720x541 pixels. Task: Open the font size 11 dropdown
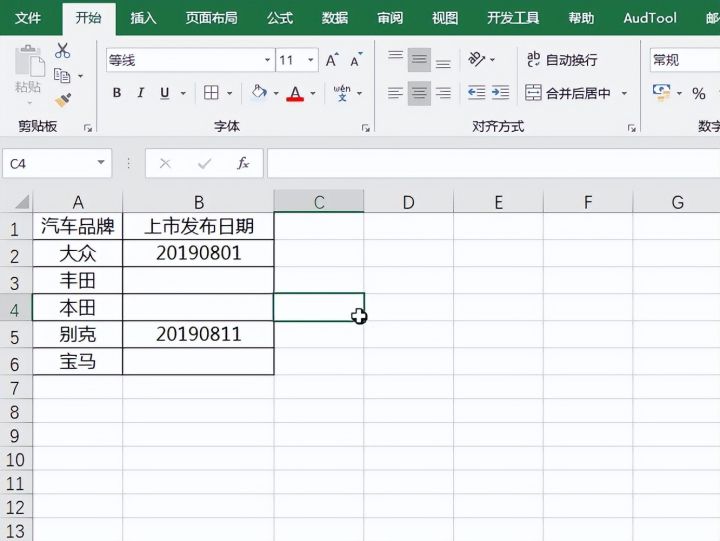[x=311, y=60]
